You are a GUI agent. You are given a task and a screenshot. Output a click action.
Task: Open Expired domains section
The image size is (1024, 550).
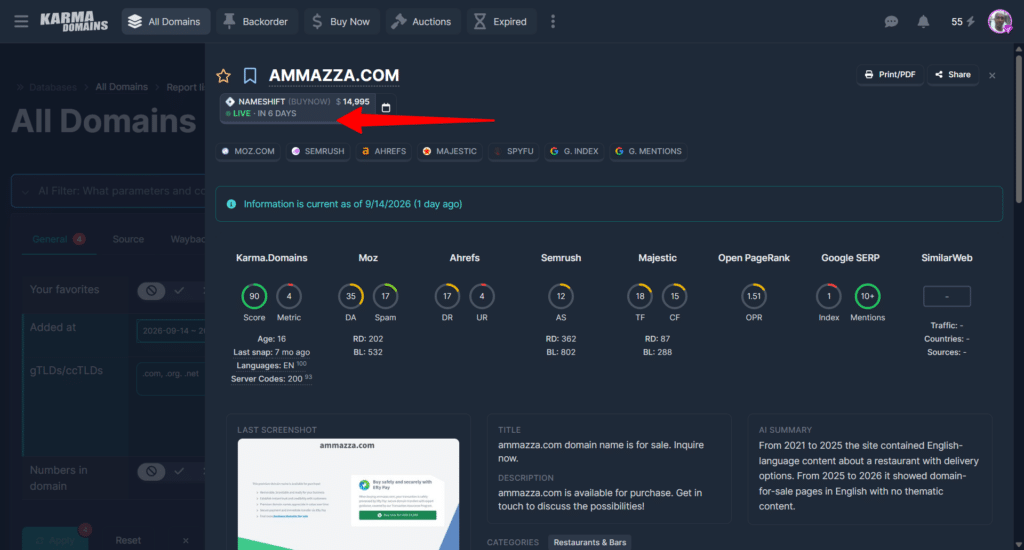[x=501, y=22]
